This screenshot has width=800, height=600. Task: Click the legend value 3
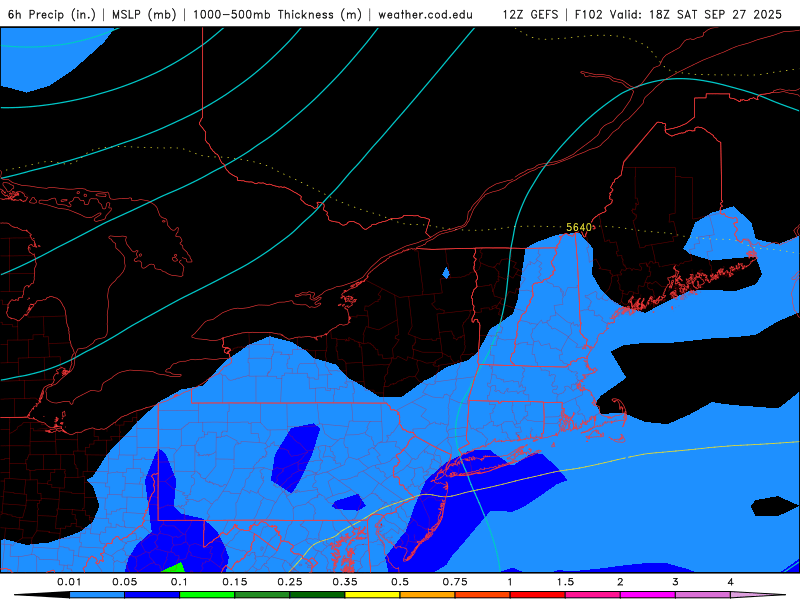point(676,582)
